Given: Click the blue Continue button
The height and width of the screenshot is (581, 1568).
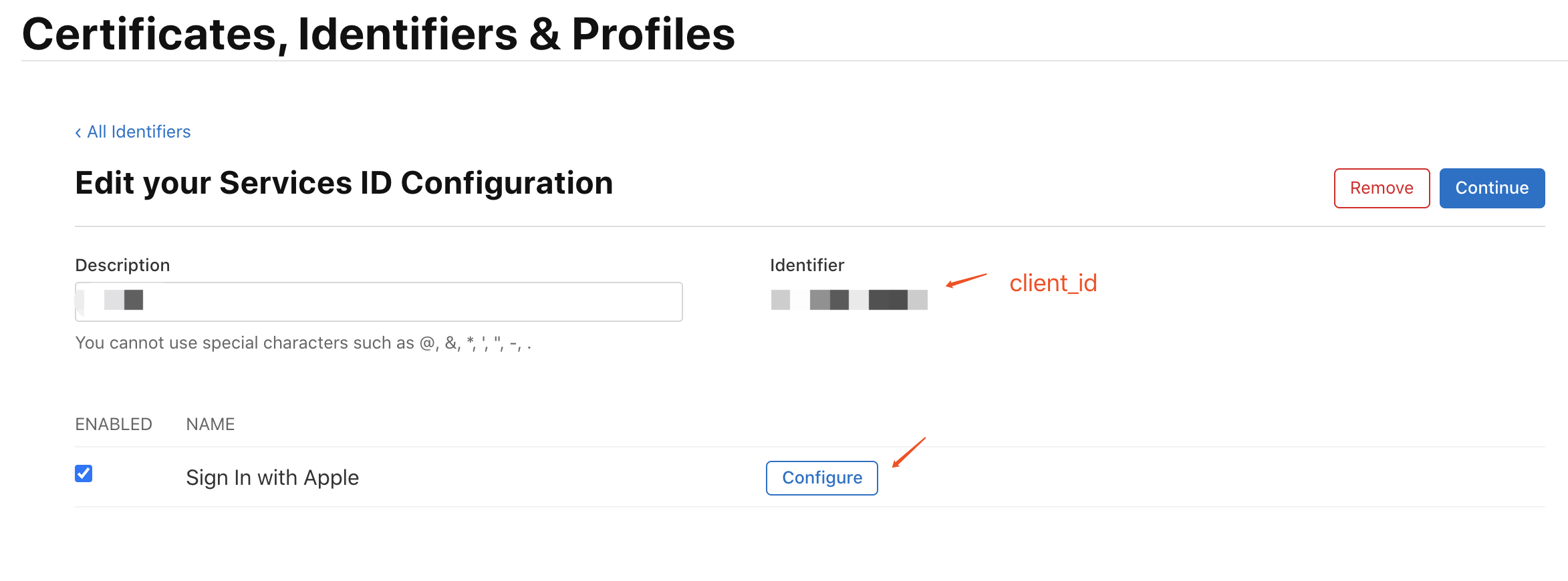Looking at the screenshot, I should [x=1491, y=188].
